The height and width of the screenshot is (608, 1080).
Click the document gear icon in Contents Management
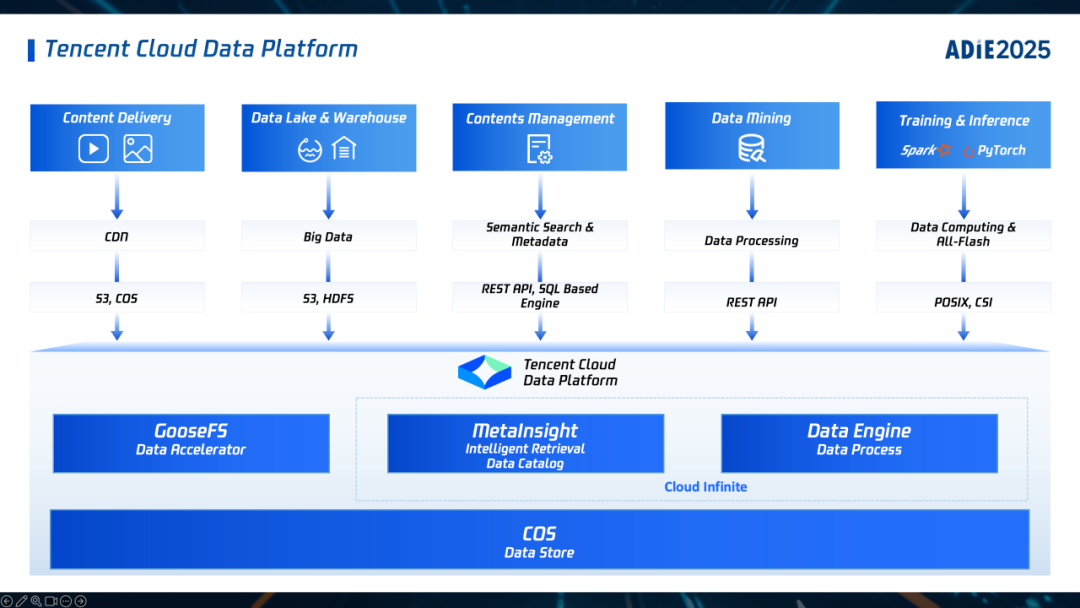pos(539,149)
